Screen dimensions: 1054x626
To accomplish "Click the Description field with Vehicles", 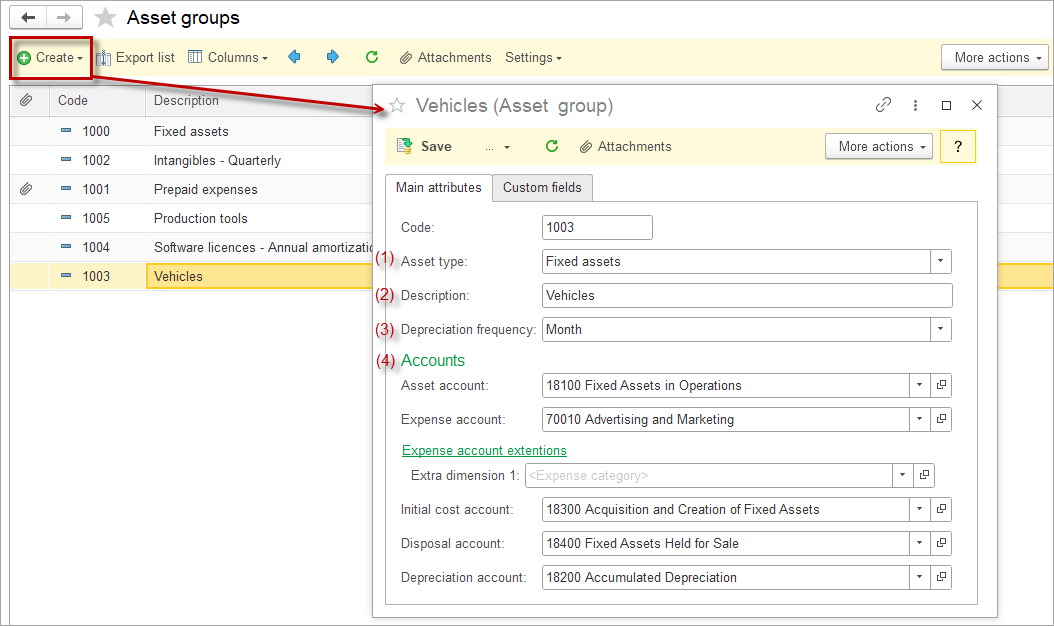I will [x=747, y=295].
